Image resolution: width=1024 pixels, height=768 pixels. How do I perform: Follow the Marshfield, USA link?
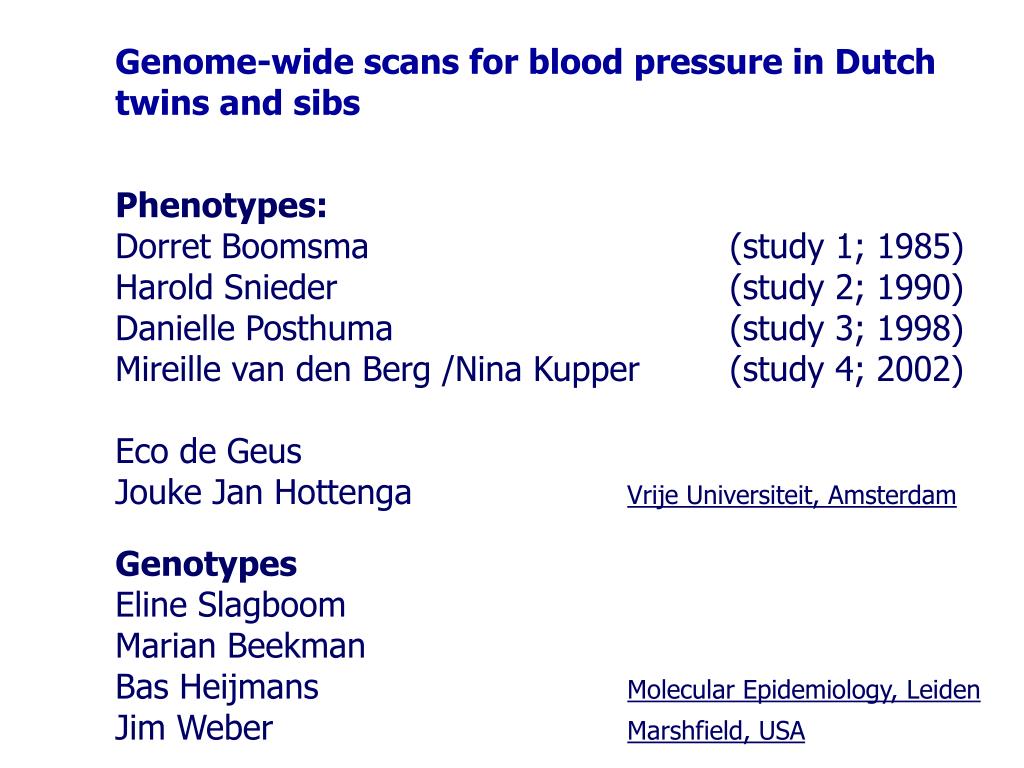pos(716,731)
